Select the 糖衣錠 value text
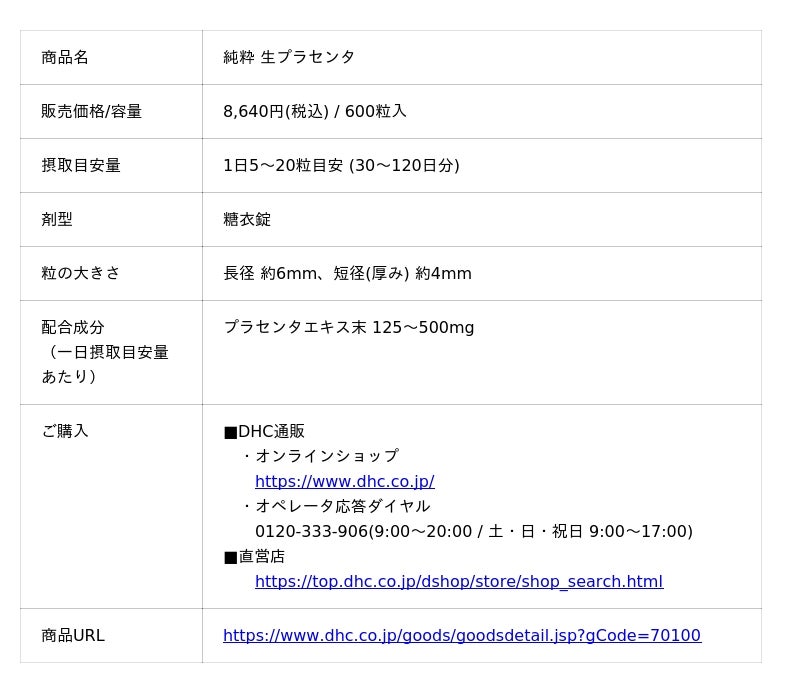Screen dimensions: 800x693 pyautogui.click(x=247, y=219)
